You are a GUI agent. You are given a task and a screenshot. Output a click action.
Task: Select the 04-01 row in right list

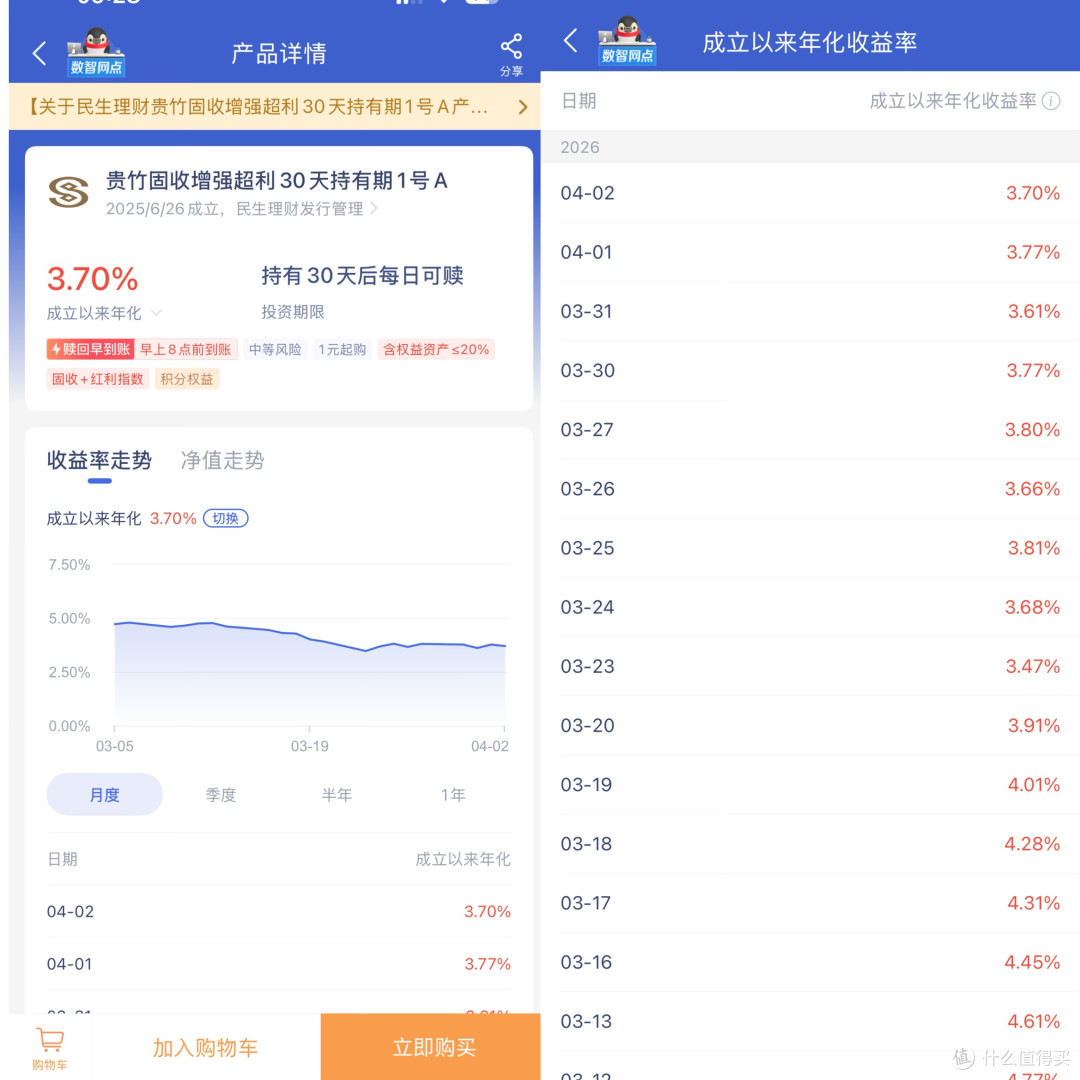(810, 252)
